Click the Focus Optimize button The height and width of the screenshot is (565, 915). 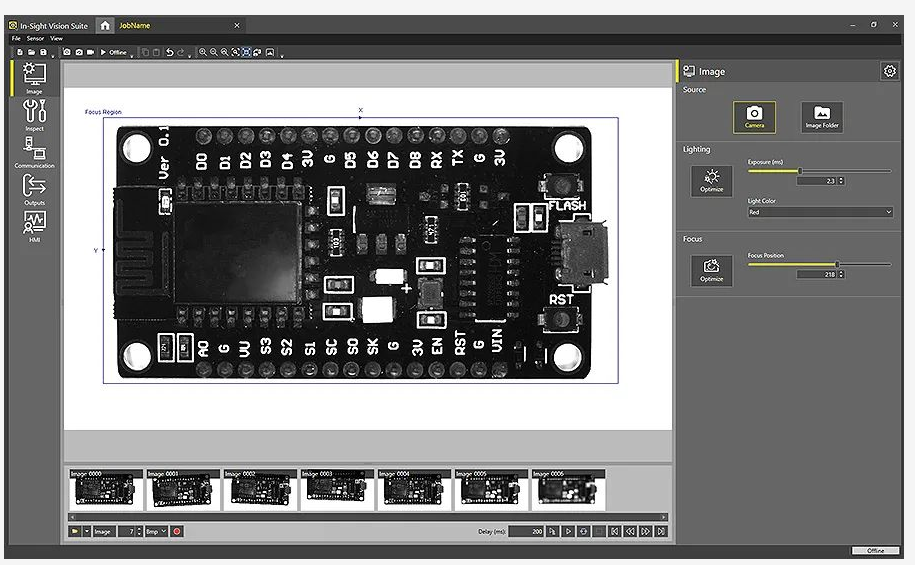click(711, 271)
